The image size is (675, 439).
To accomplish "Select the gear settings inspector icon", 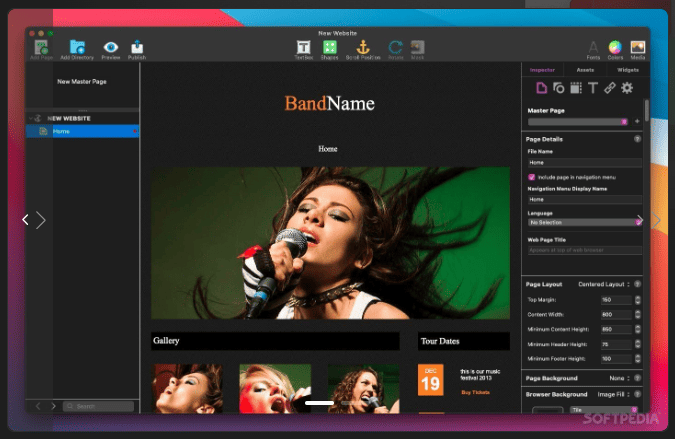I will [x=627, y=88].
